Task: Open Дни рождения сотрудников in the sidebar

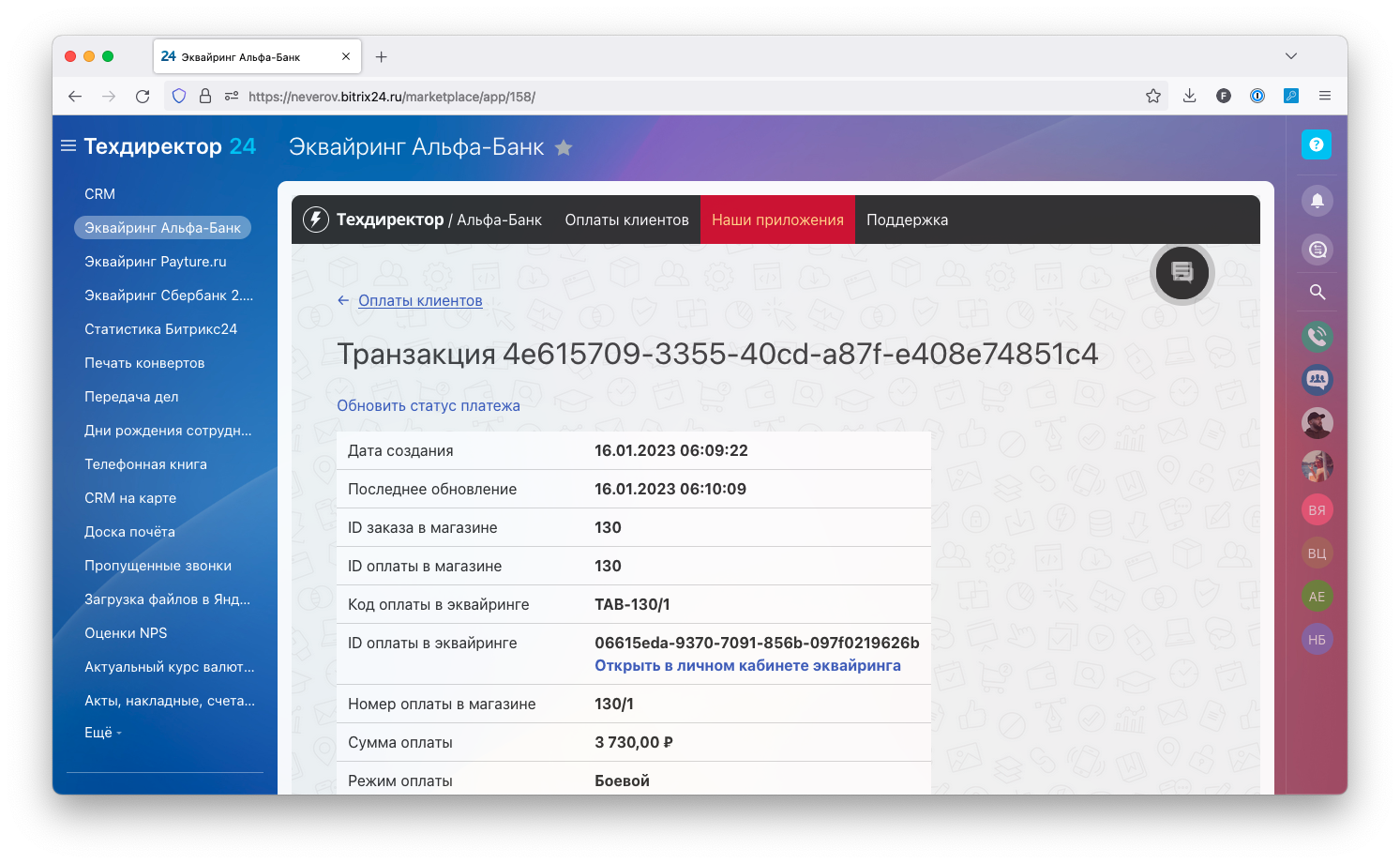Action: click(x=168, y=431)
